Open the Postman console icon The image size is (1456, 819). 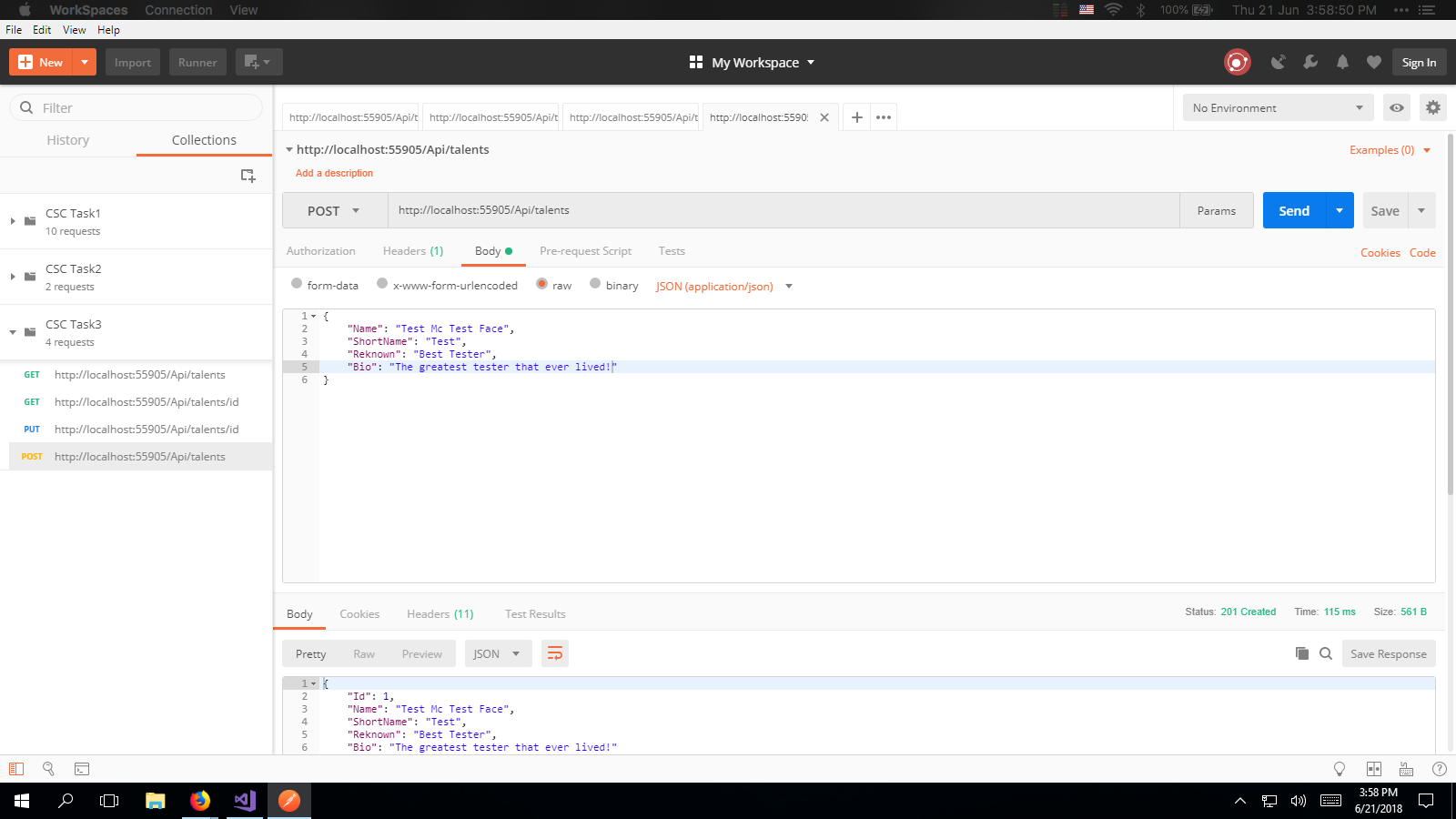point(82,769)
